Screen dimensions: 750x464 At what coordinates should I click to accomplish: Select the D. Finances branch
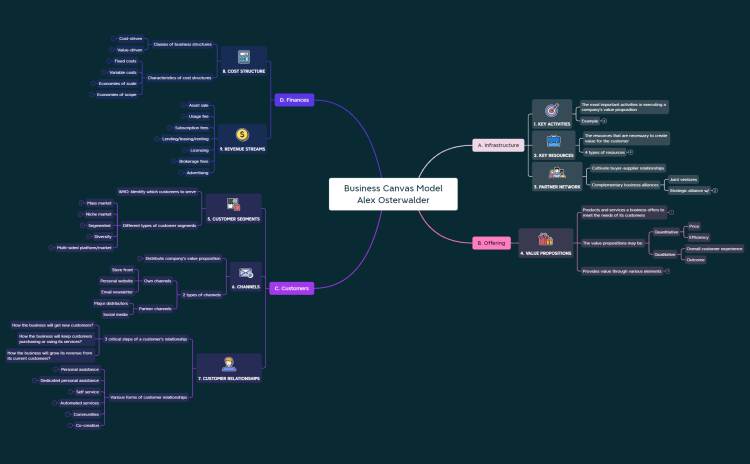pyautogui.click(x=294, y=100)
